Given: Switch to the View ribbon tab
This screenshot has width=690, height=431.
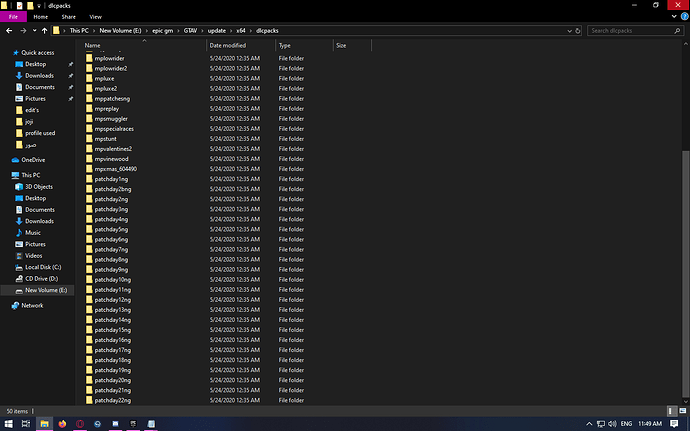Looking at the screenshot, I should pyautogui.click(x=95, y=17).
